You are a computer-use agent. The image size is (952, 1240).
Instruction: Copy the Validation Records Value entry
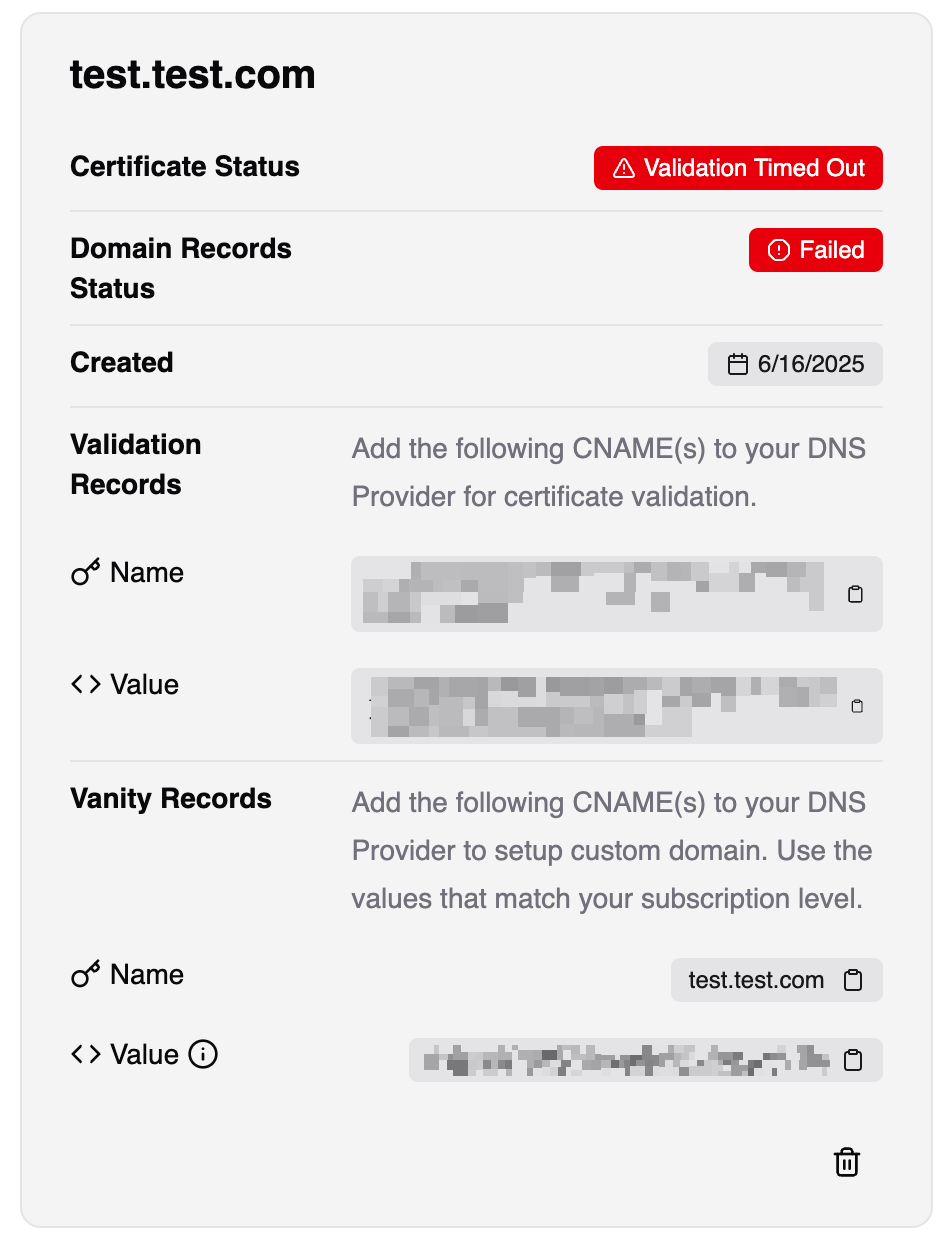point(857,706)
